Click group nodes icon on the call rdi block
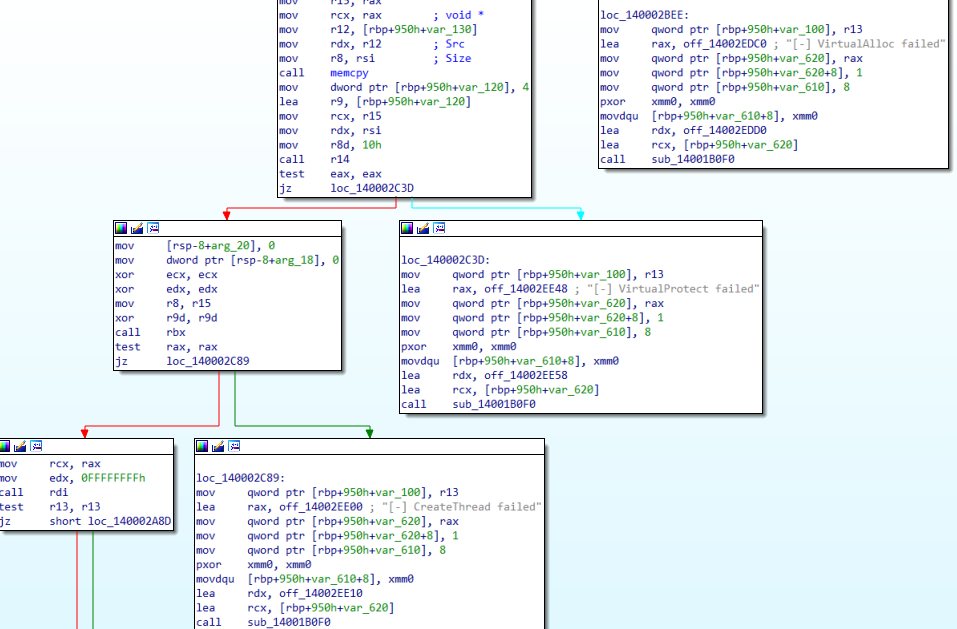Image resolution: width=957 pixels, height=629 pixels. [x=35, y=446]
